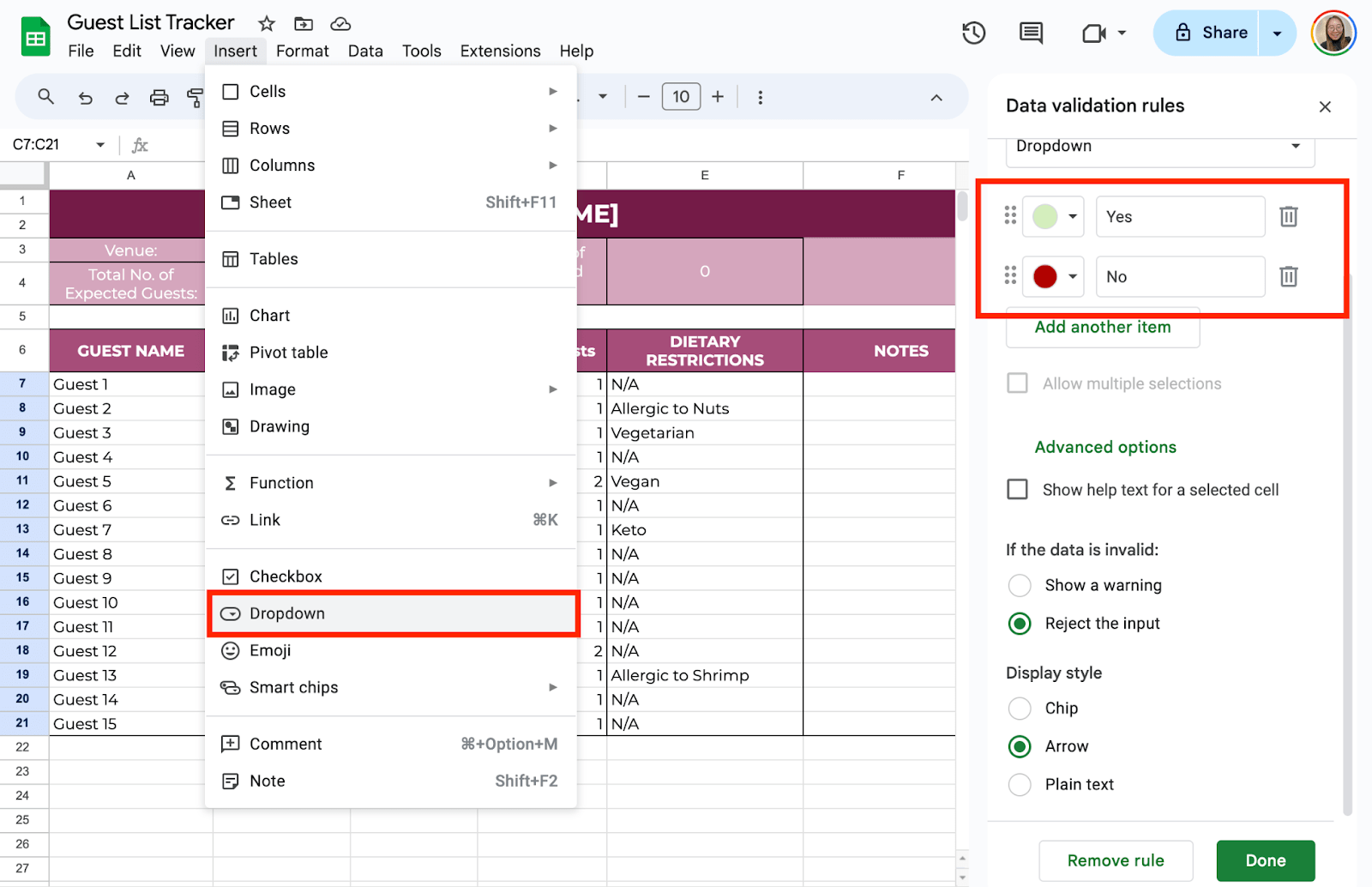Image resolution: width=1372 pixels, height=887 pixels.
Task: Choose Pivot table from Insert menu
Action: point(288,353)
